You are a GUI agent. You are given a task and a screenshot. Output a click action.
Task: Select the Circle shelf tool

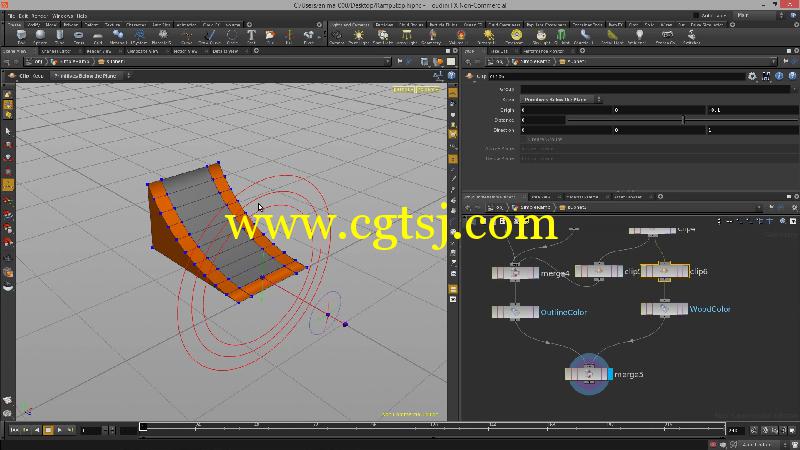pyautogui.click(x=232, y=36)
